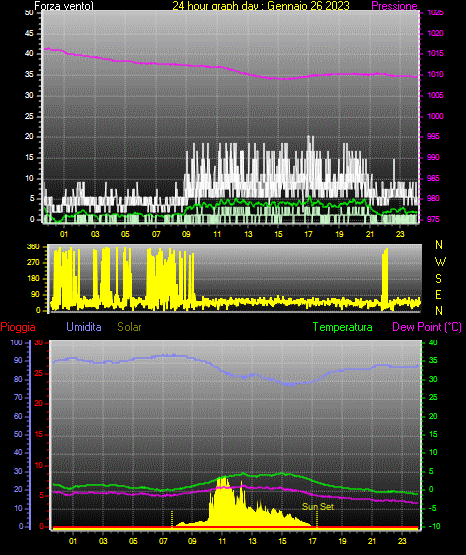Click the Solar legend label
Screen dimensions: 466x555
pyautogui.click(x=129, y=327)
